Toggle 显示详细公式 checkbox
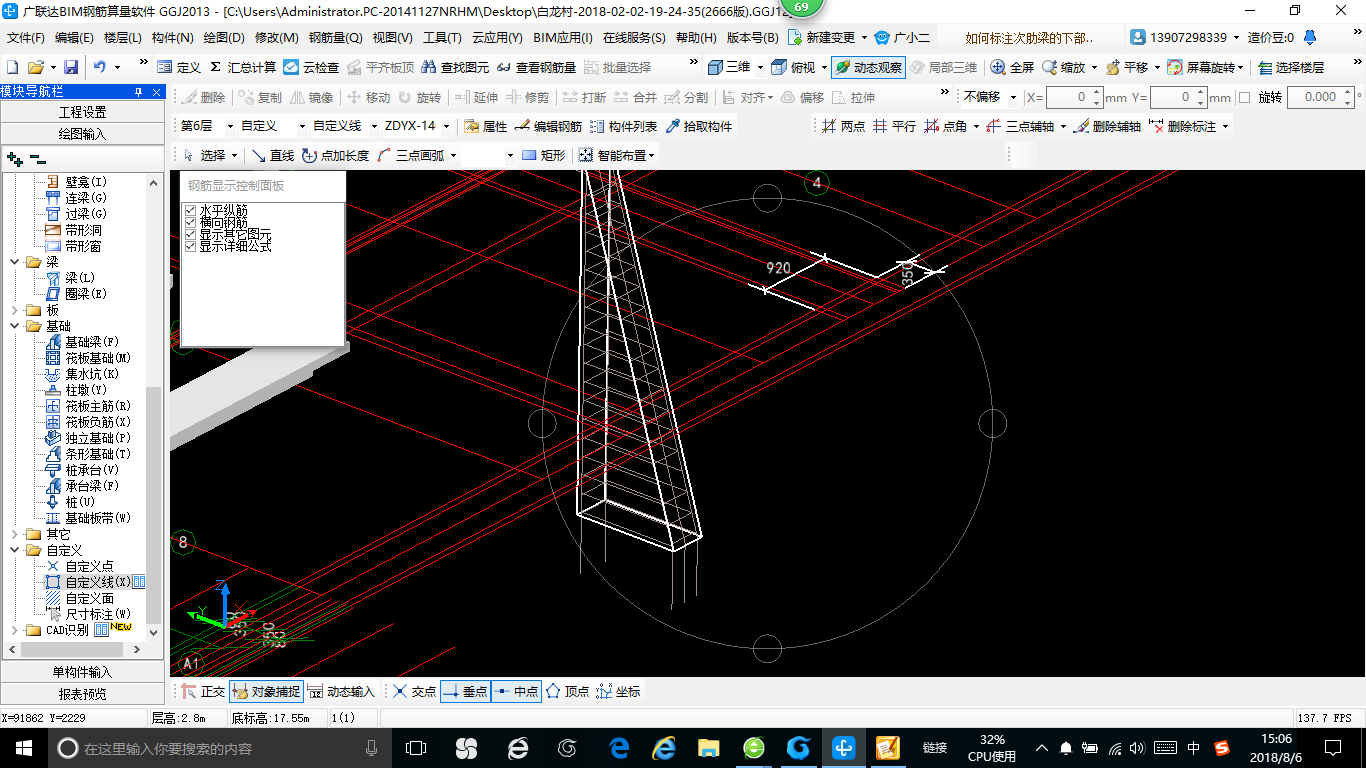 coord(191,246)
